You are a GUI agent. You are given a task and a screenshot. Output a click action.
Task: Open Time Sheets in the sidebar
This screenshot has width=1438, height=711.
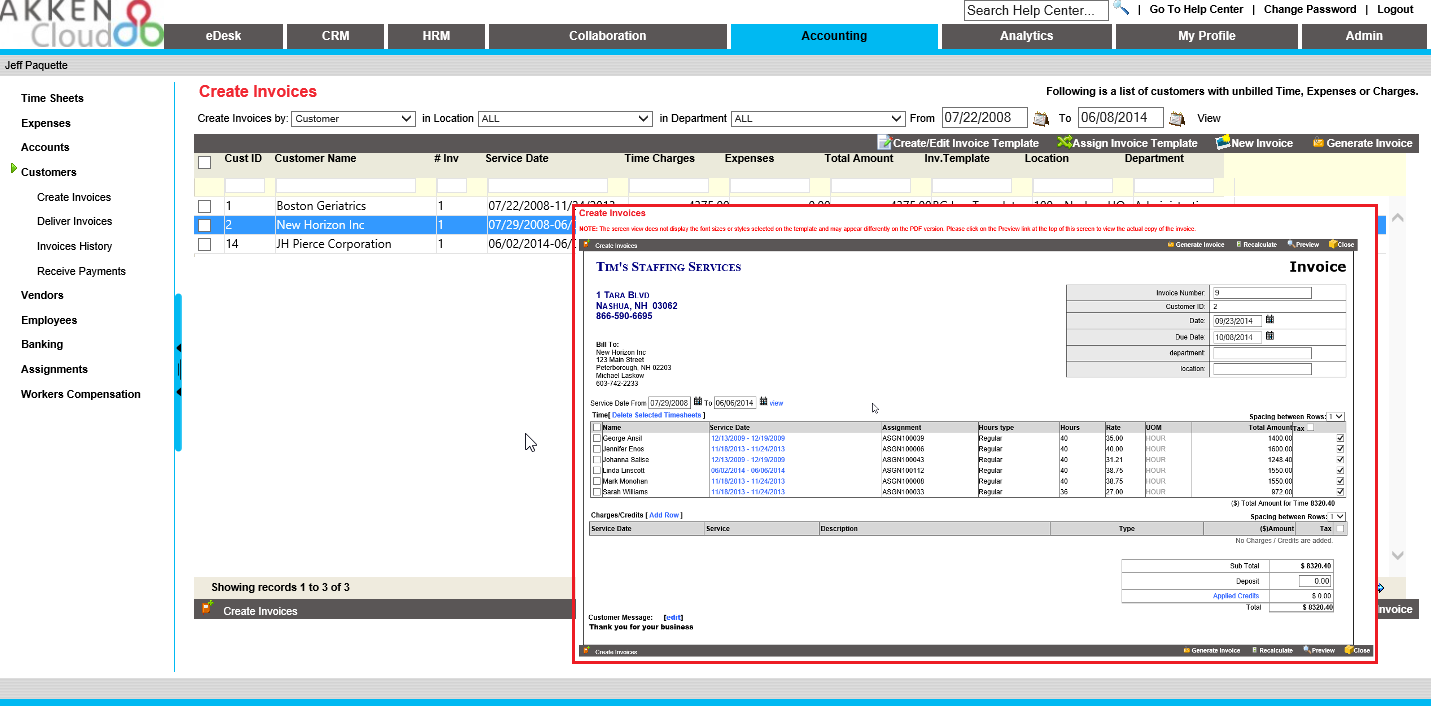pyautogui.click(x=52, y=98)
